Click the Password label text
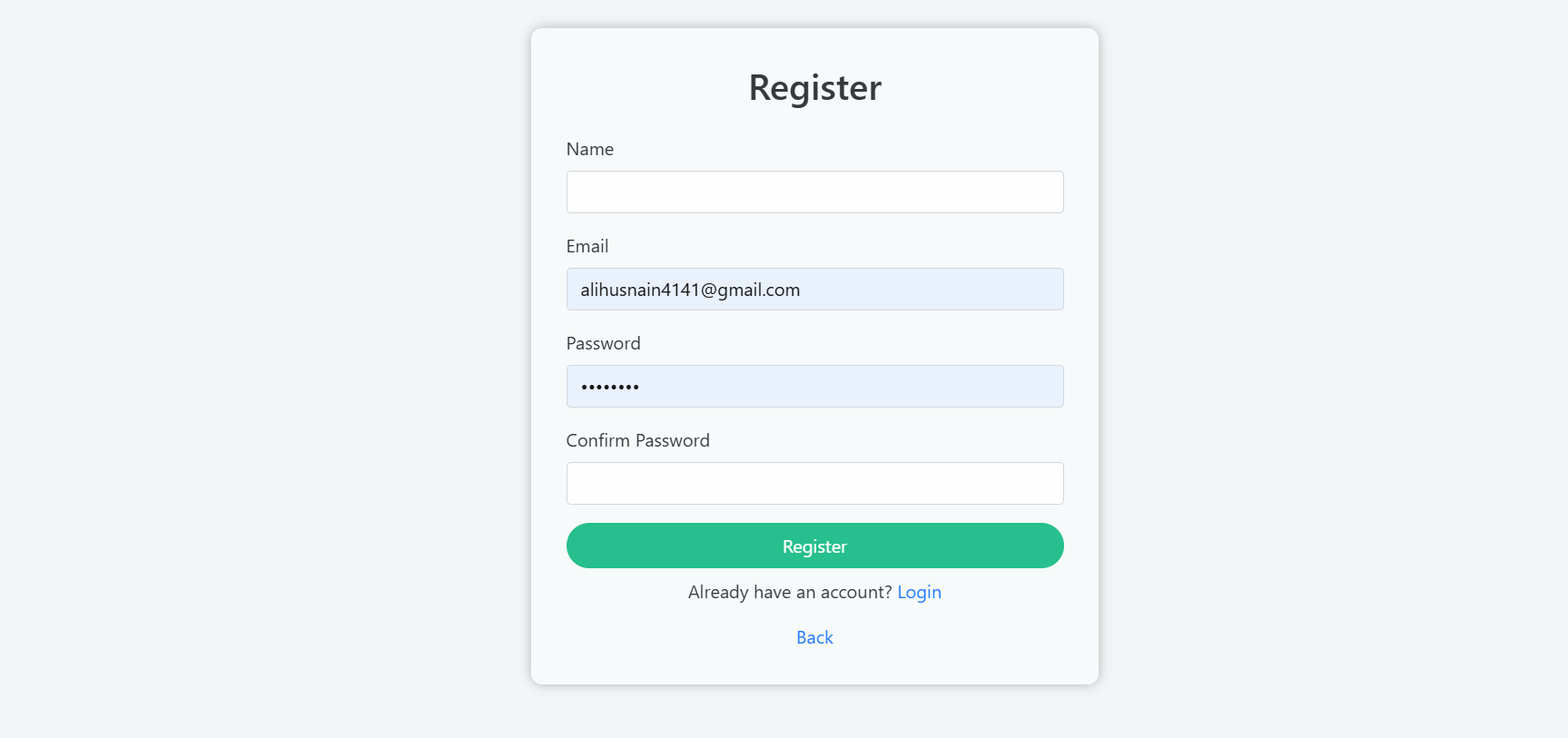The image size is (1568, 738). [x=603, y=344]
